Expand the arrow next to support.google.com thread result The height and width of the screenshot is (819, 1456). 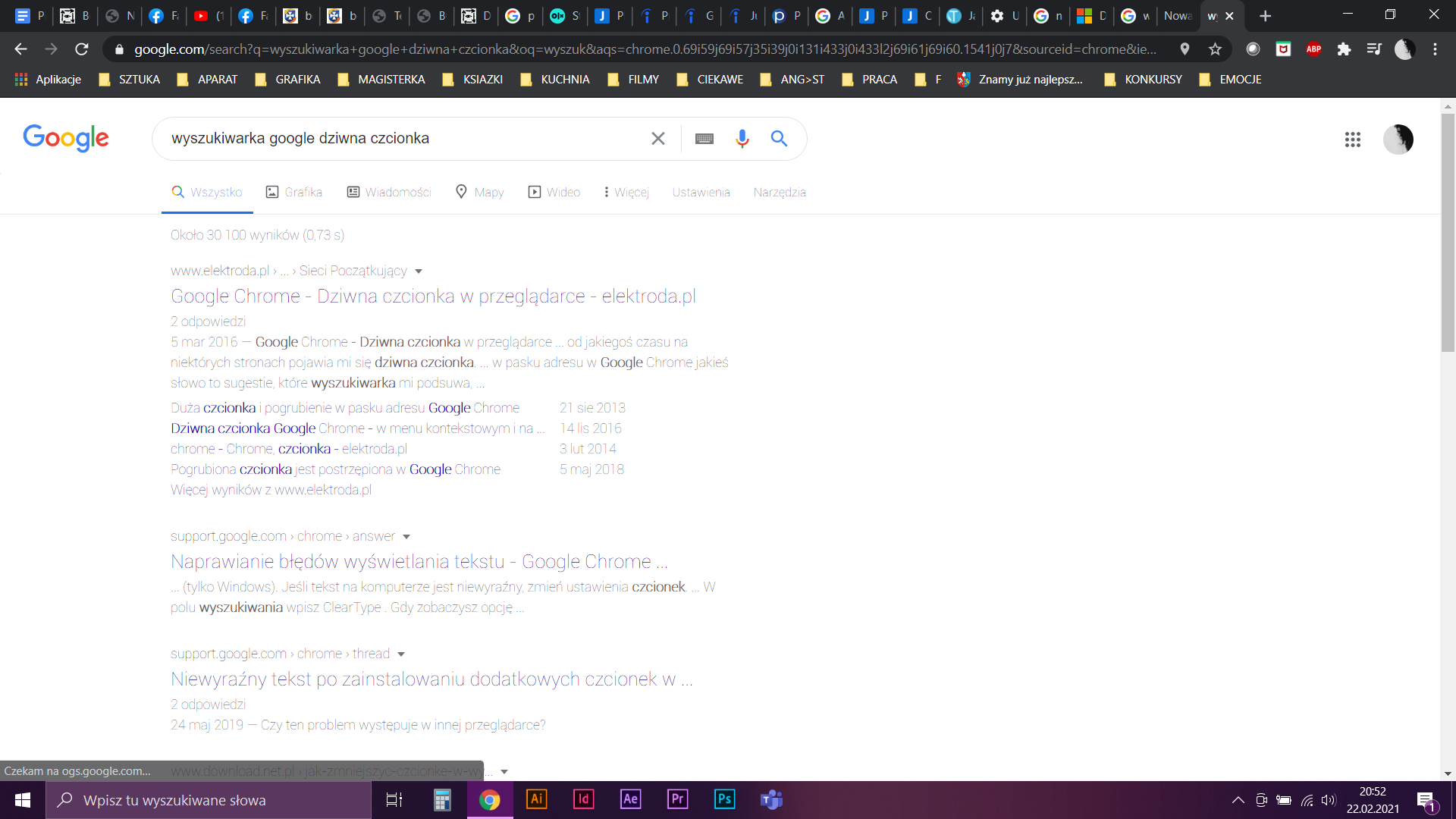tap(402, 654)
